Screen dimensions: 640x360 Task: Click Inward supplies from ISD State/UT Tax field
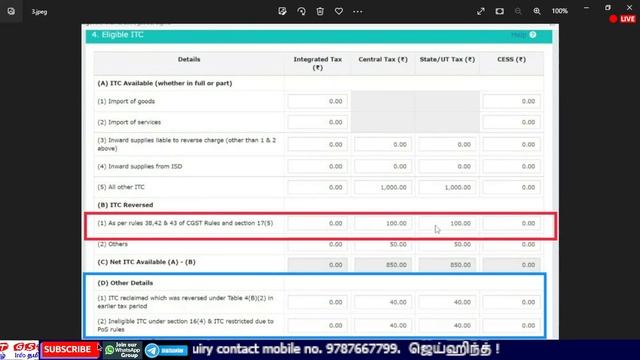(447, 166)
